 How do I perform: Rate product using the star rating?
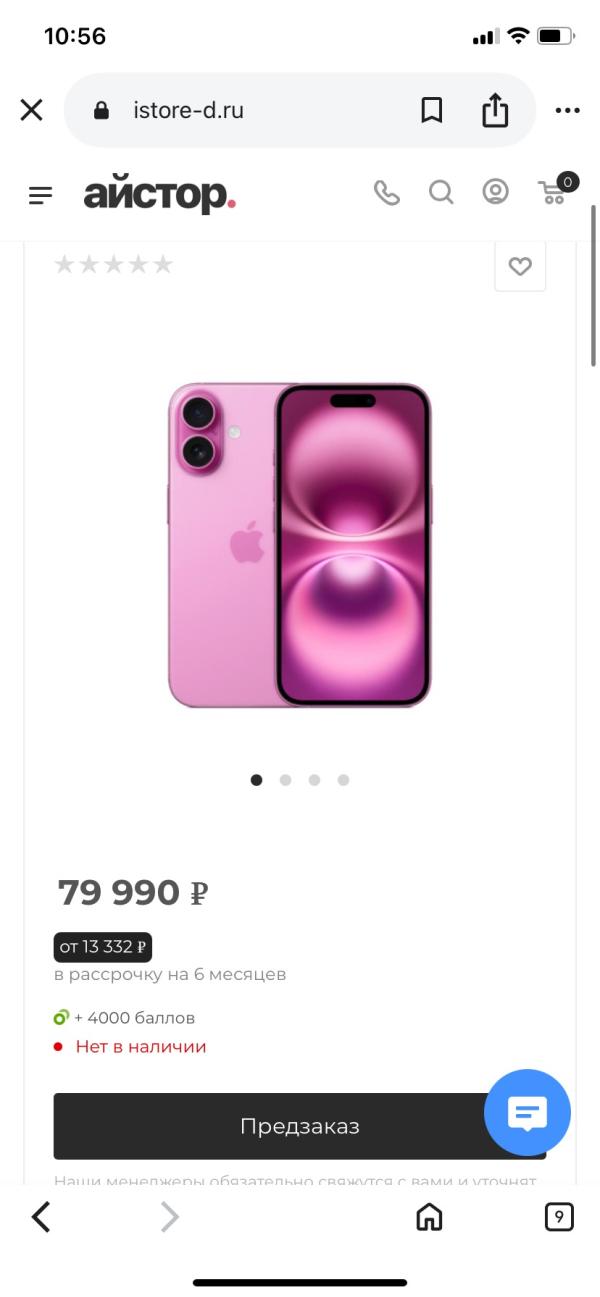click(x=113, y=264)
